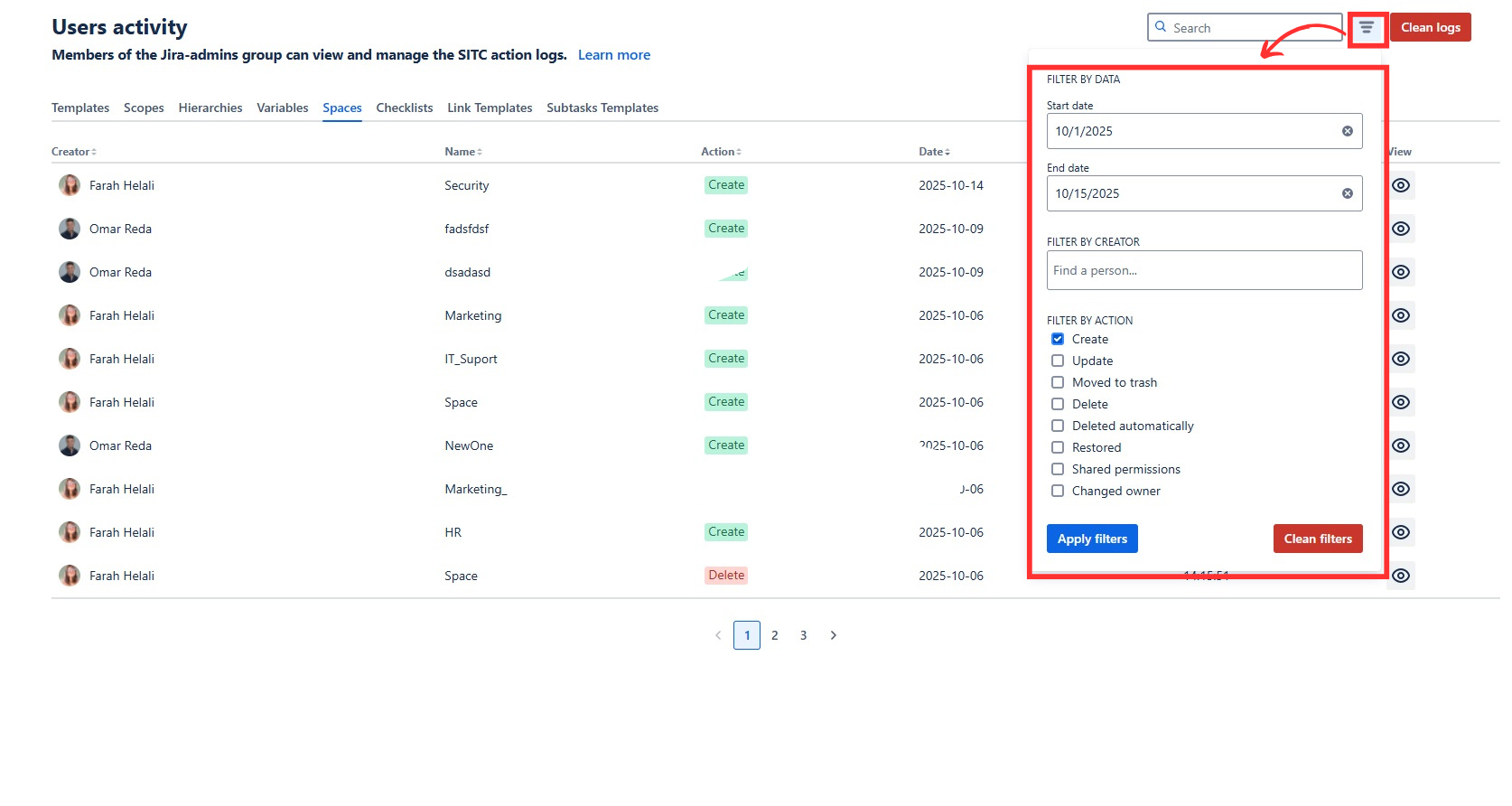Screen dimensions: 1512x806
Task: Click the Find a person field
Action: (1203, 270)
